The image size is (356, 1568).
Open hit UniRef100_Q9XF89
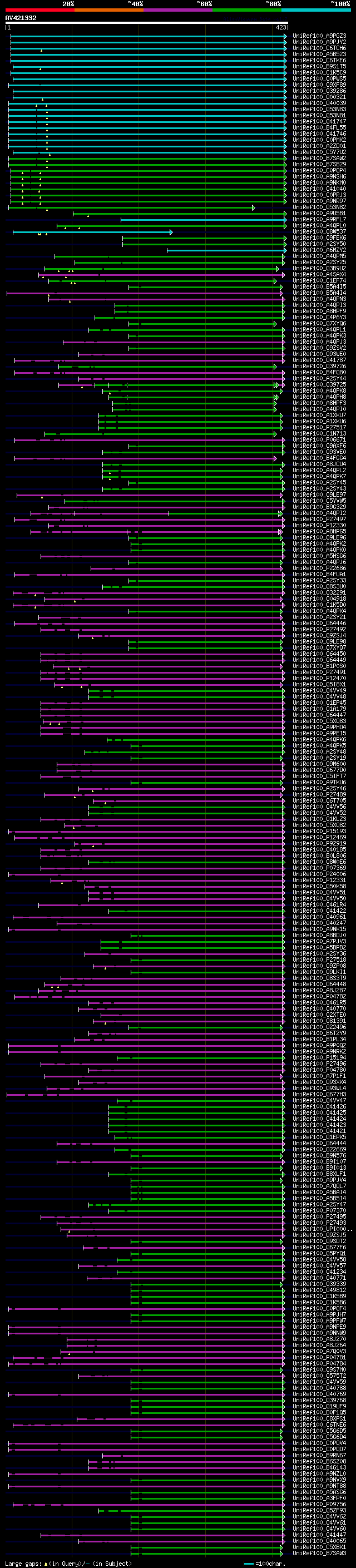[x=319, y=85]
